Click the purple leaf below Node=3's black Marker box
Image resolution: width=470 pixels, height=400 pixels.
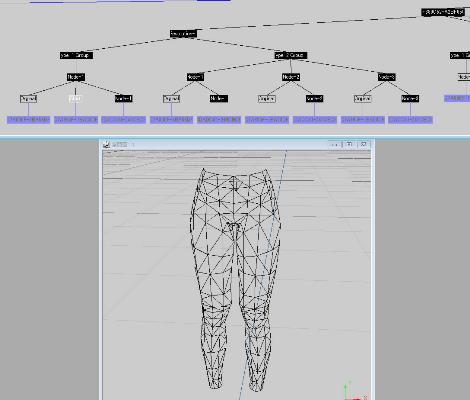[410, 120]
